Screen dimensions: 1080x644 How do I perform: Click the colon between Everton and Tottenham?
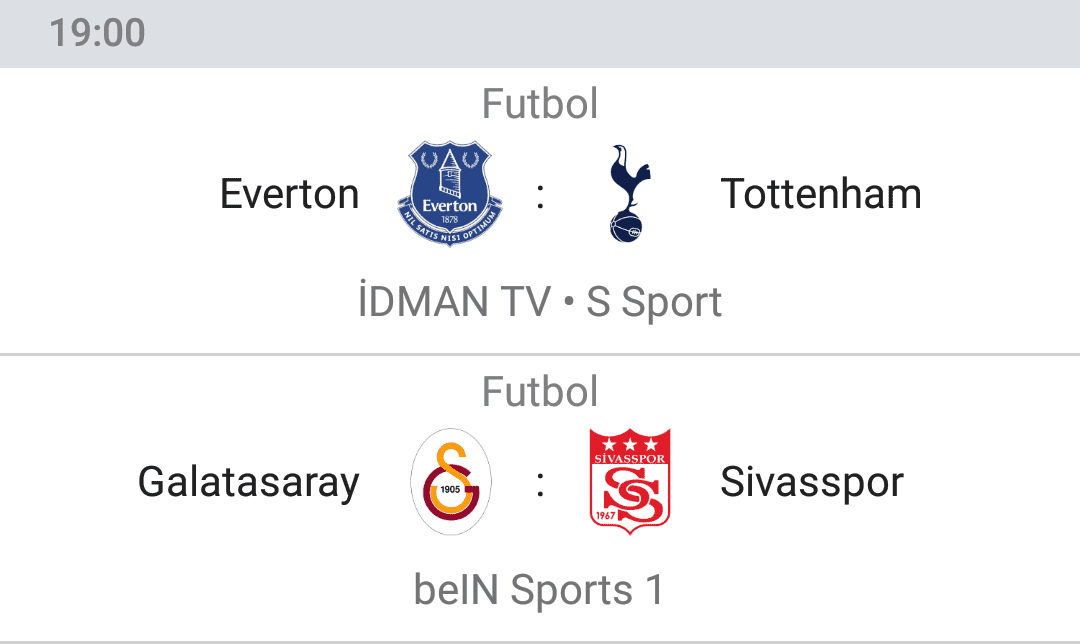(x=541, y=196)
